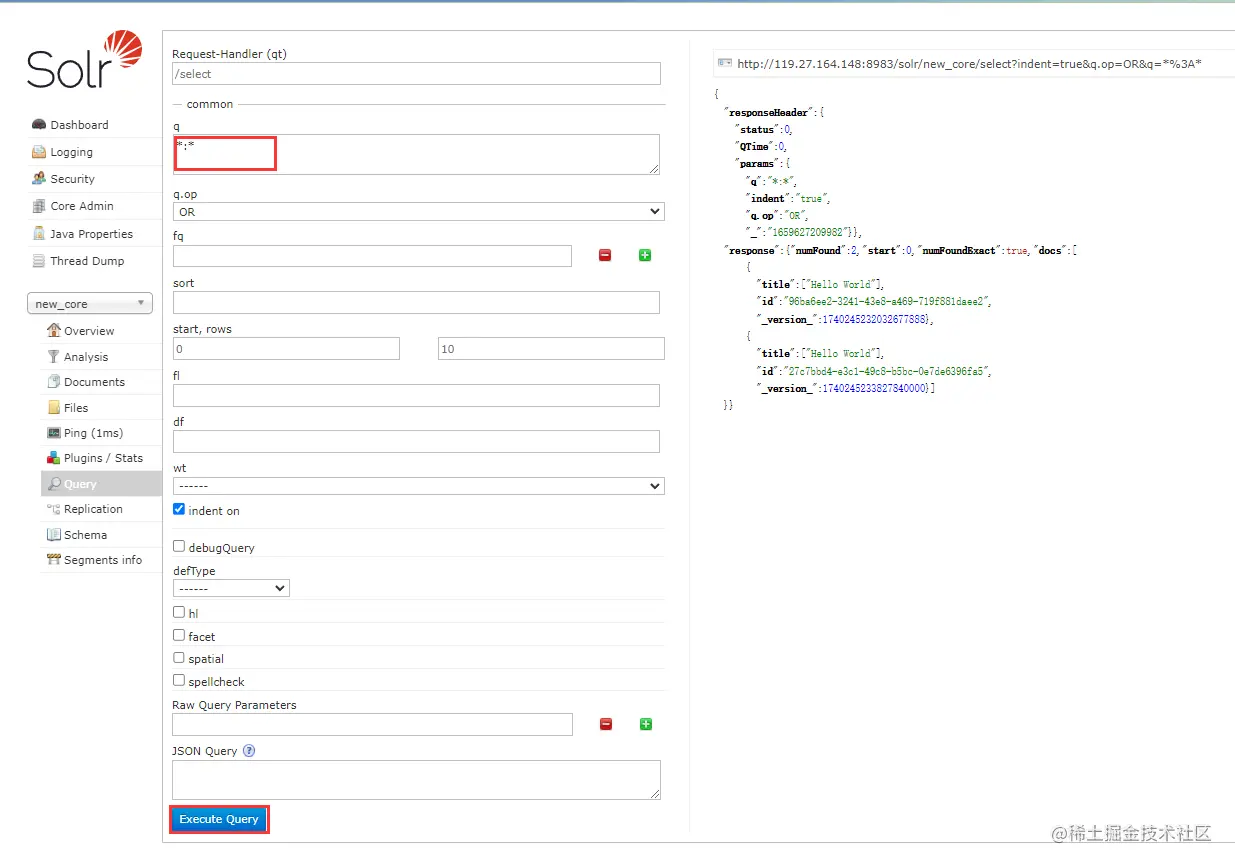Enable the facet checkbox

pos(179,635)
